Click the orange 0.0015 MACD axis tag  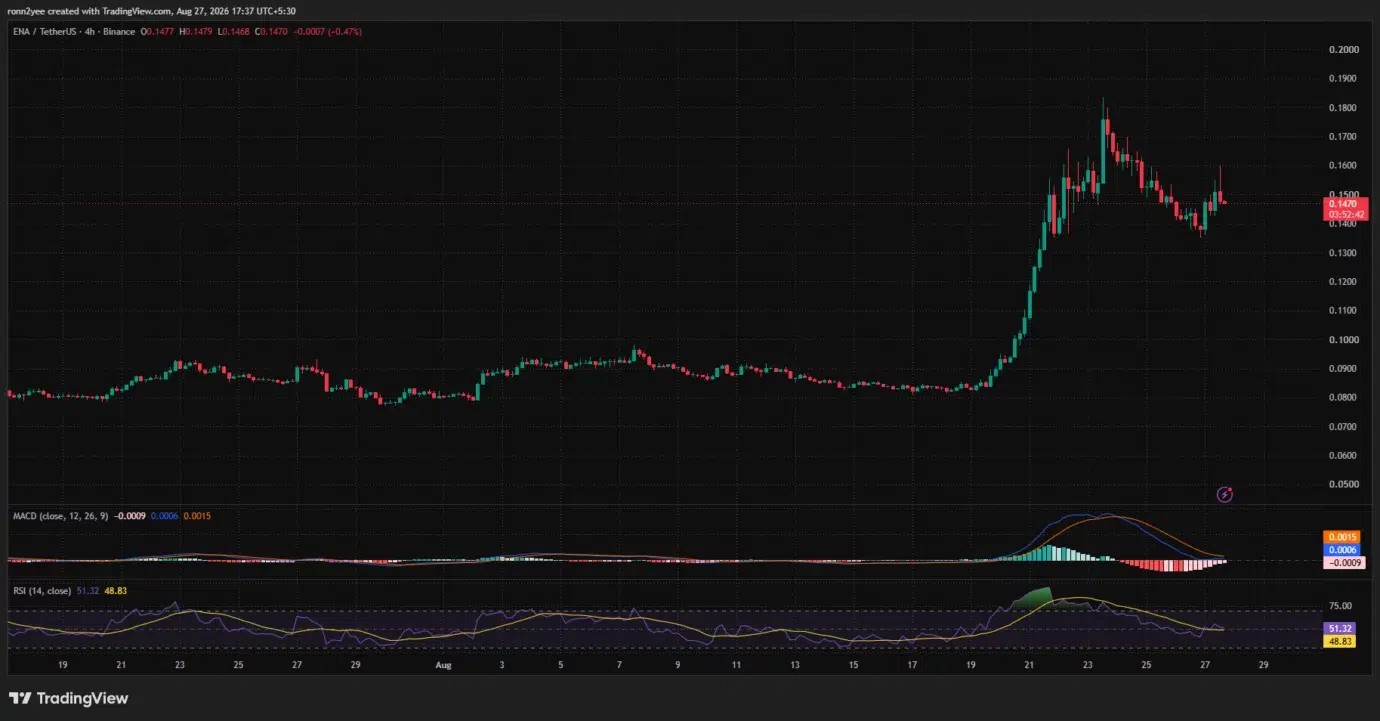(1341, 537)
